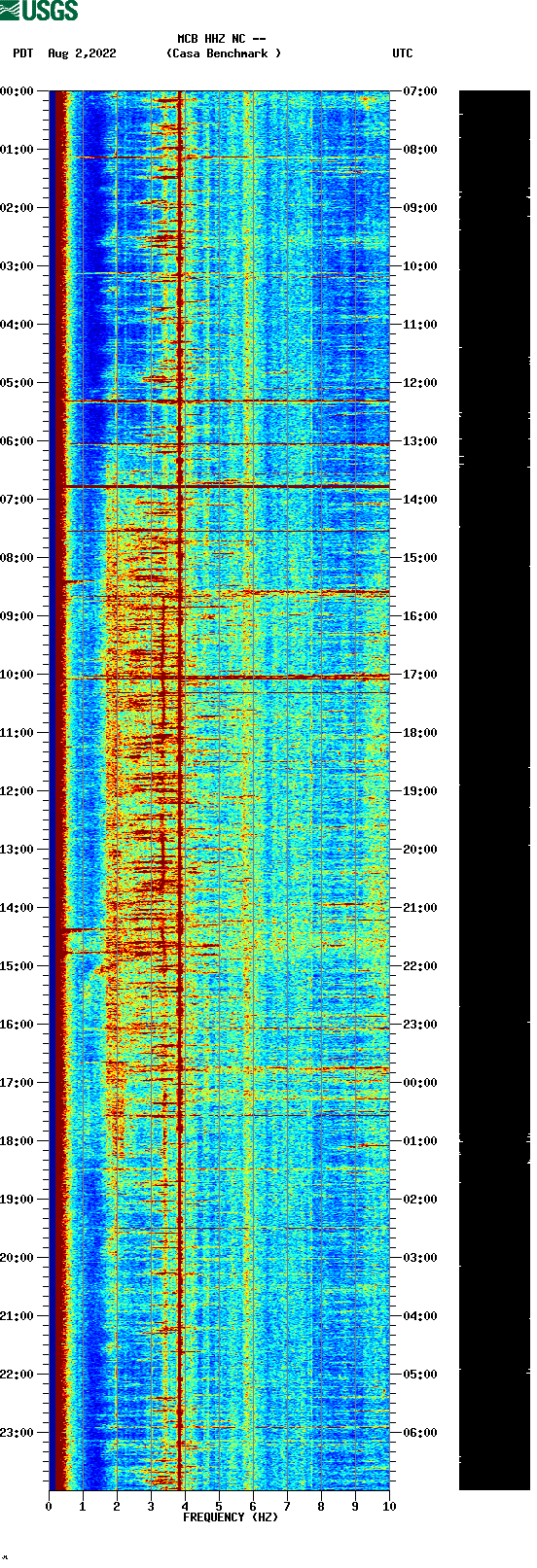
Task: Click the 13:00 UTC time label
Action: click(420, 440)
